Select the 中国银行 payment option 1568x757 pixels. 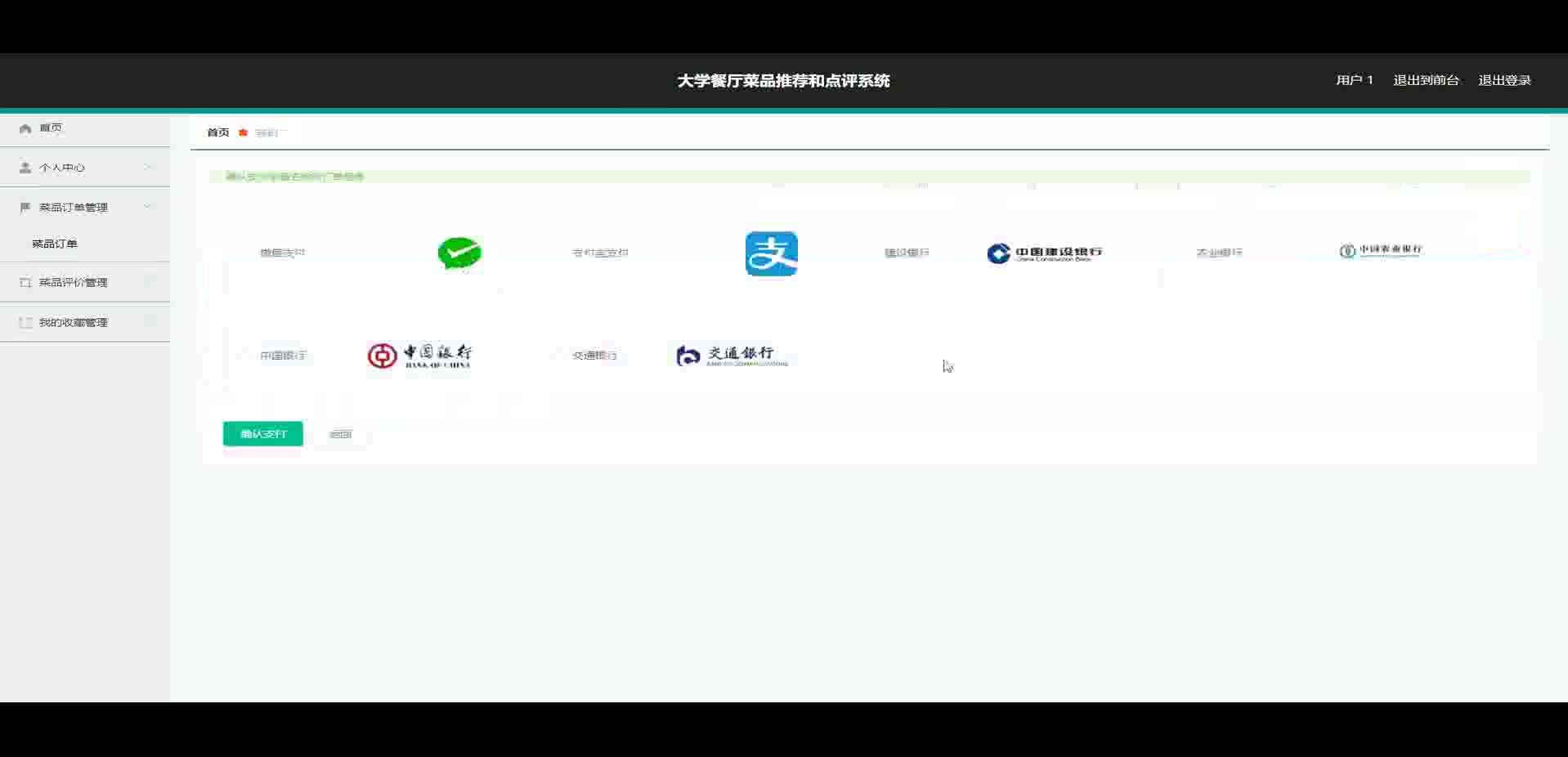point(282,356)
